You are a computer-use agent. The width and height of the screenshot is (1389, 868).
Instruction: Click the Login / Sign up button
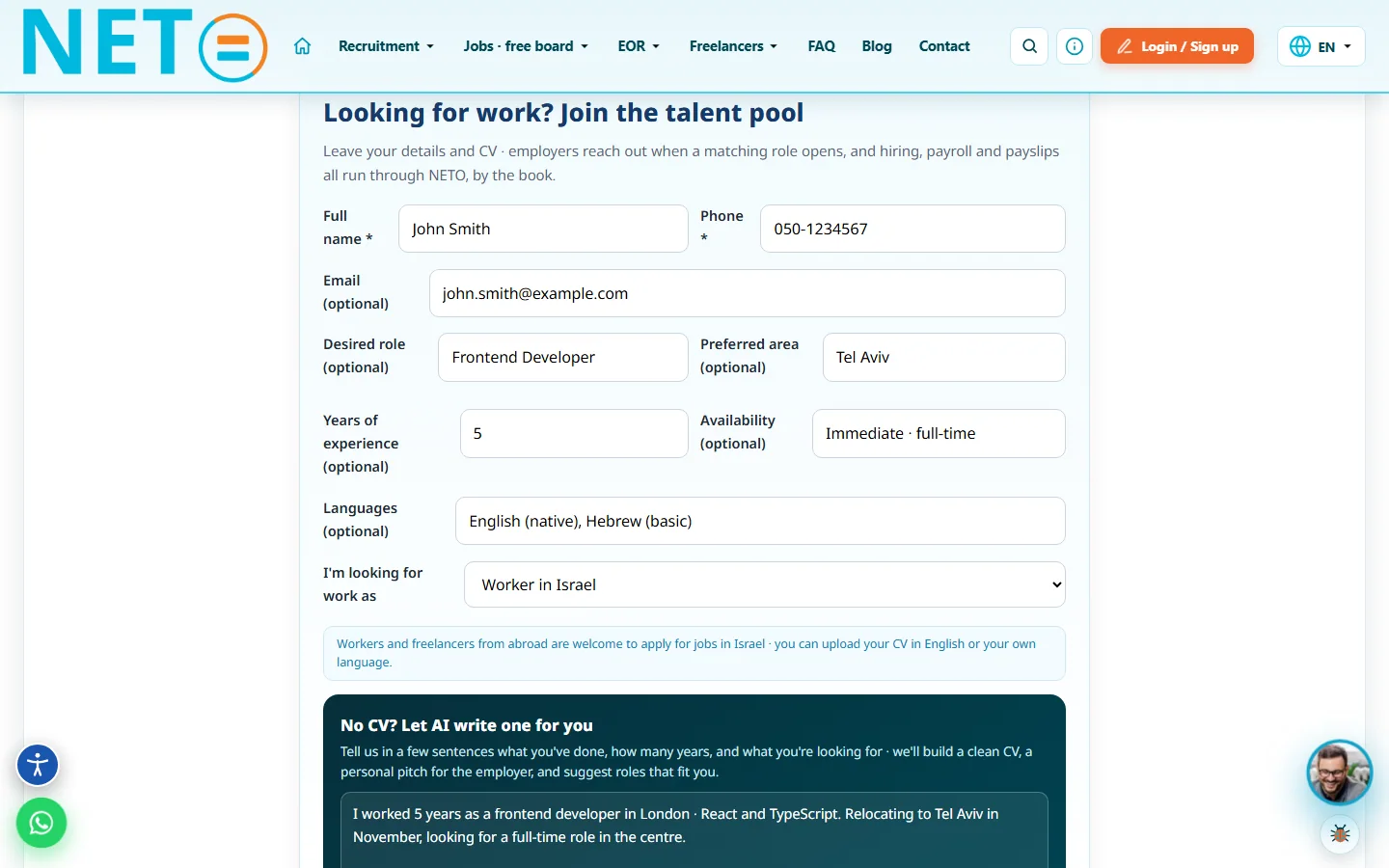click(1177, 46)
